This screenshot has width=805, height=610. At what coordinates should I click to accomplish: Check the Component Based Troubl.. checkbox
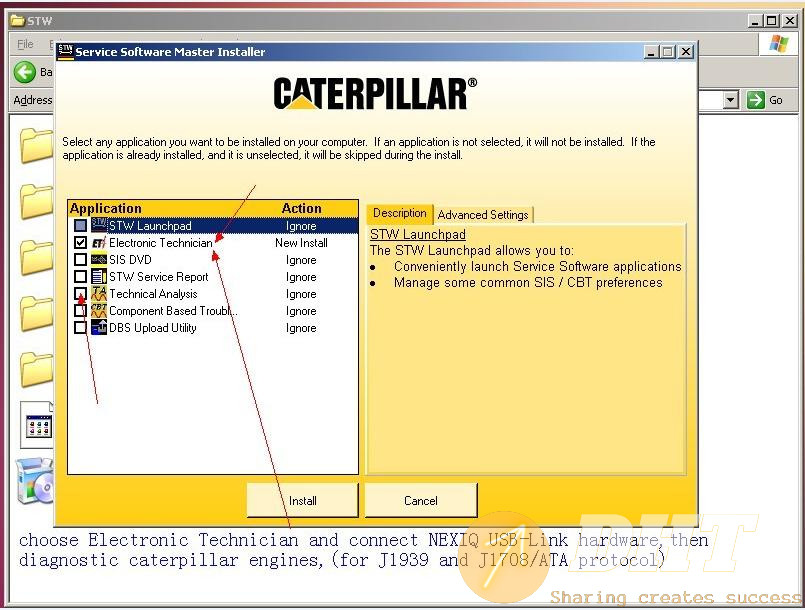click(x=81, y=311)
